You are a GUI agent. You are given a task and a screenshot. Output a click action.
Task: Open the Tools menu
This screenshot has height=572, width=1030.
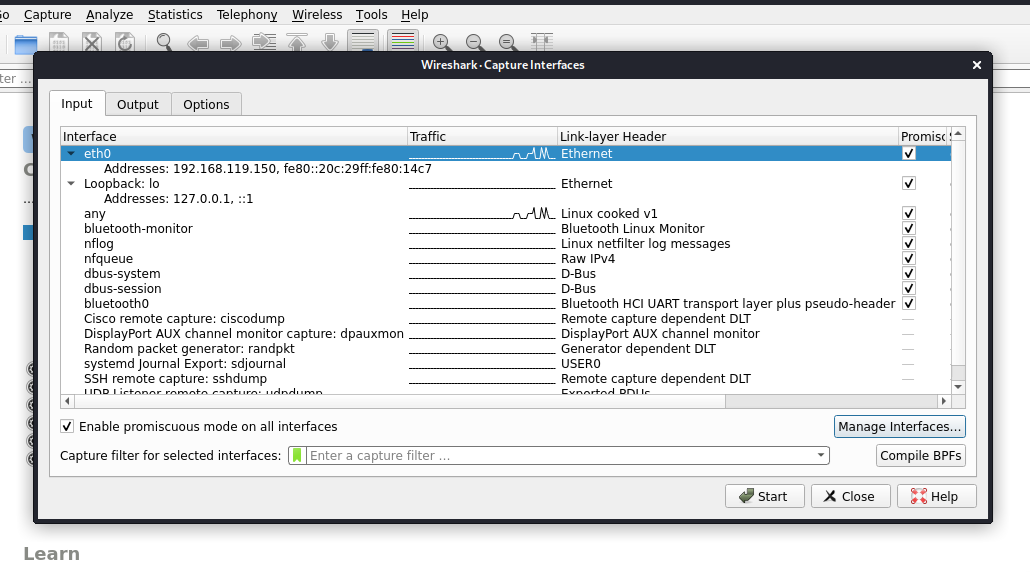[372, 14]
